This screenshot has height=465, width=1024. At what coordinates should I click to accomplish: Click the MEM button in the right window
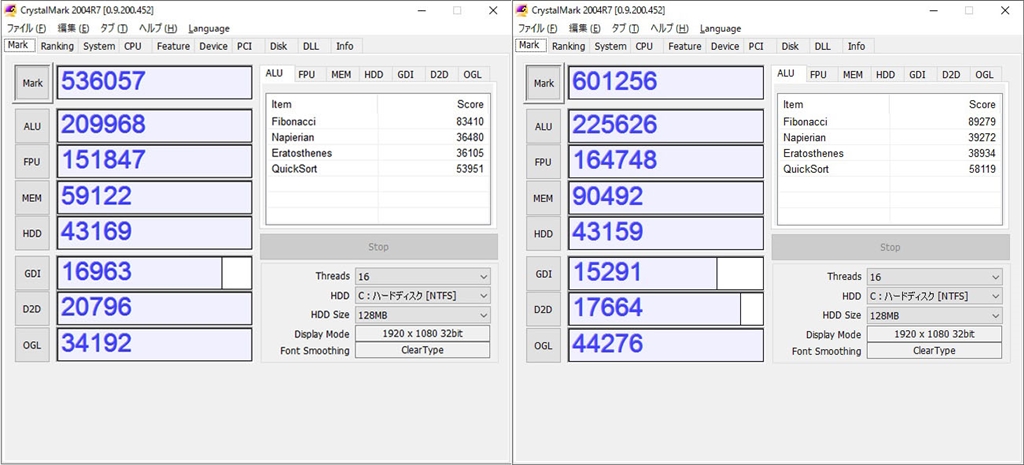point(543,199)
